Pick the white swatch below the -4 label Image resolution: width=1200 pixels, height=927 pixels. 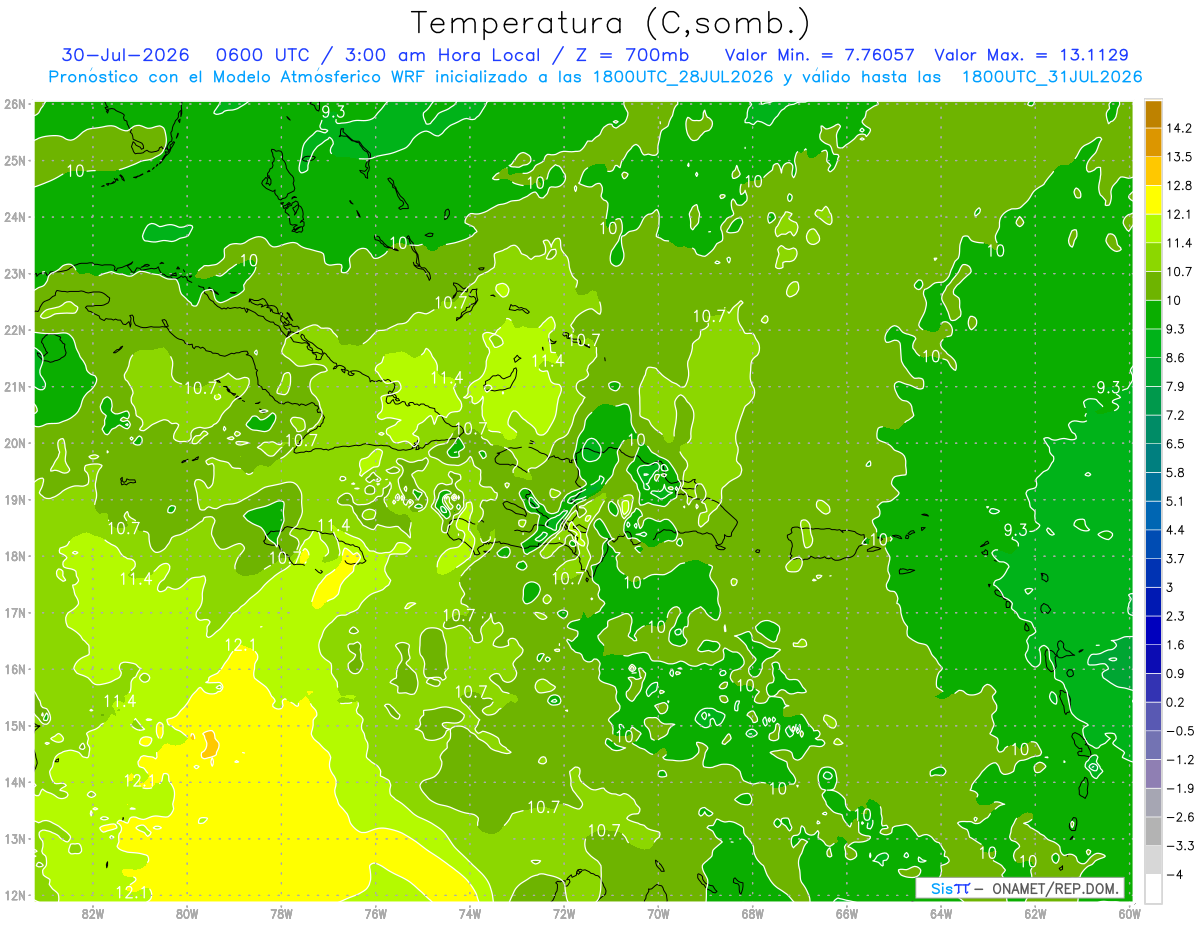[x=1152, y=889]
